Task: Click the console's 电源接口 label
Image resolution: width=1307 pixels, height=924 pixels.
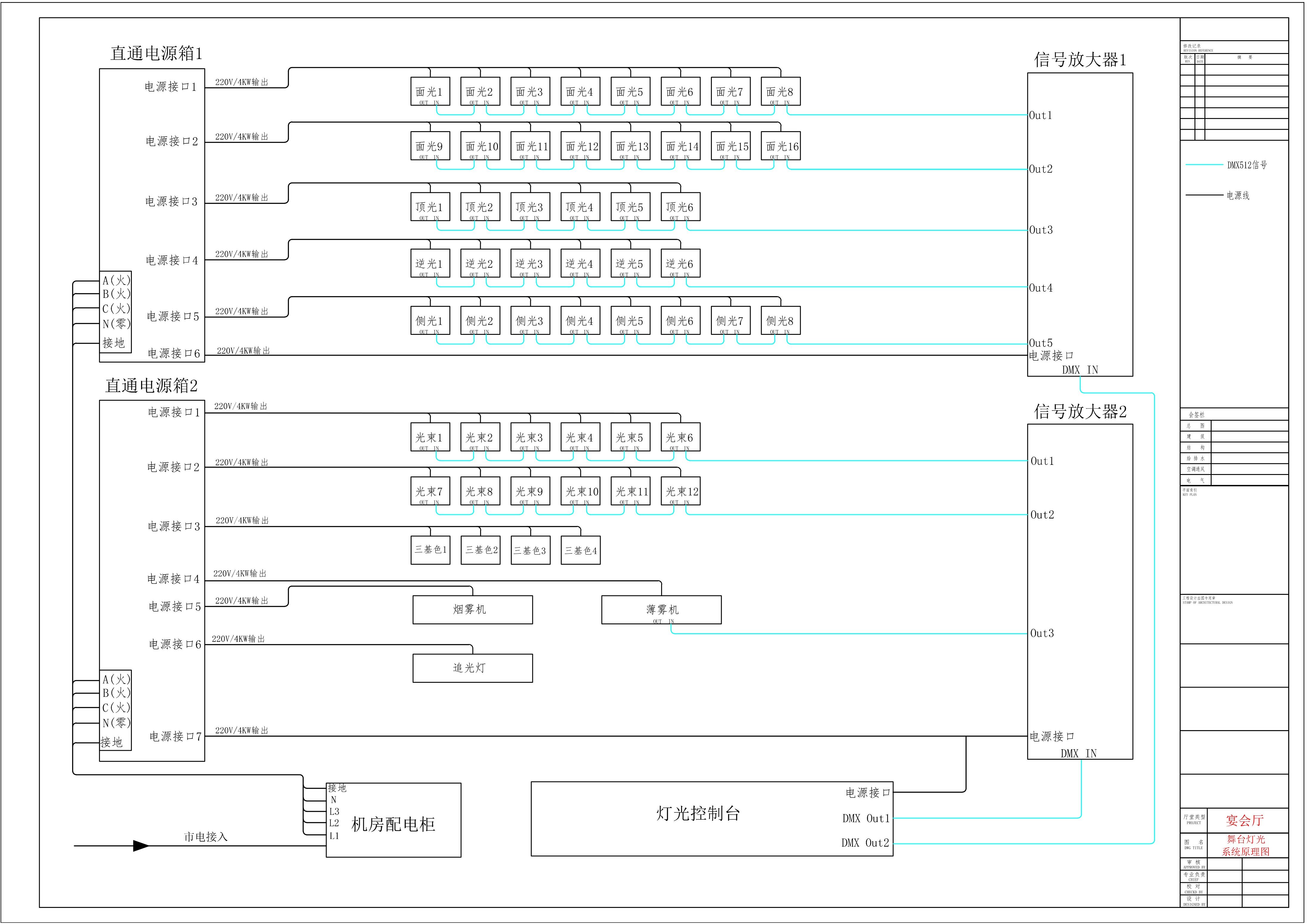Action: pos(867,793)
